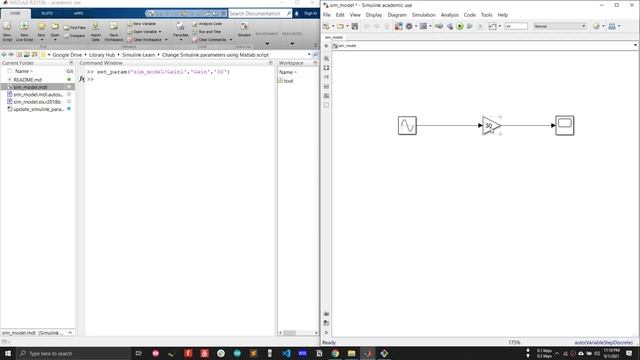Select the Sine Wave block

coord(407,125)
